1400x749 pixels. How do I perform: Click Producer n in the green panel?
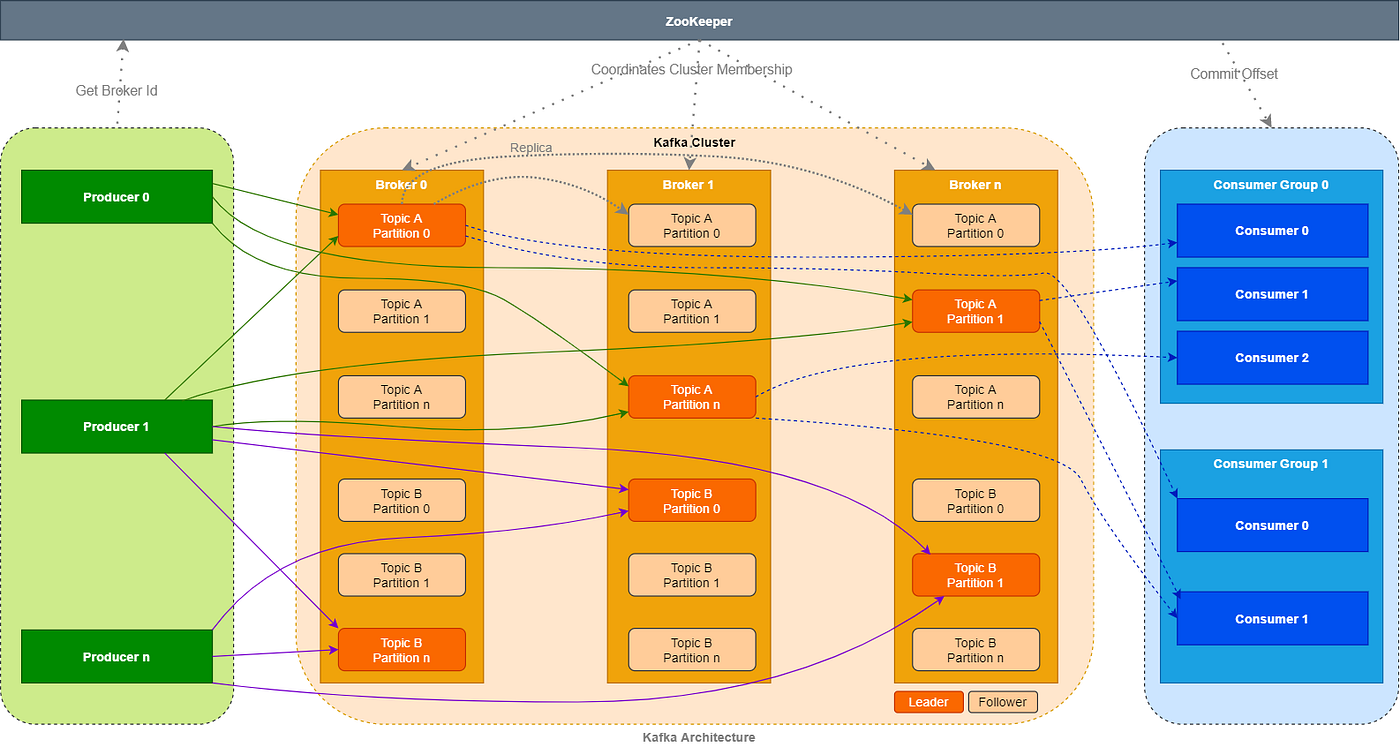click(x=116, y=656)
